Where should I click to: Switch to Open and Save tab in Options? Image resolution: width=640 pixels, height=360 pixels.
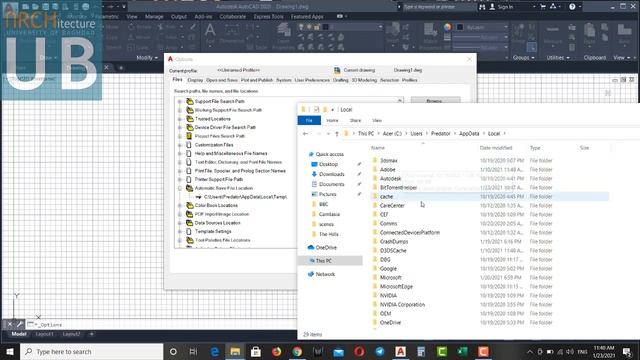coord(222,80)
